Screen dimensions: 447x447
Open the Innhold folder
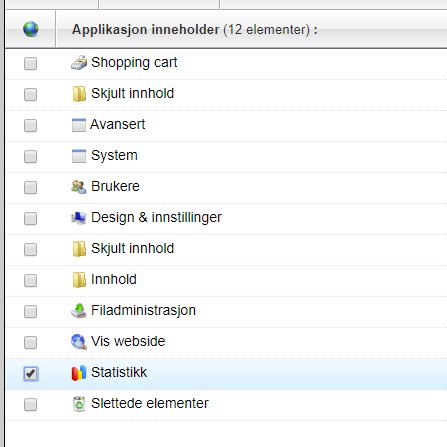tap(114, 279)
